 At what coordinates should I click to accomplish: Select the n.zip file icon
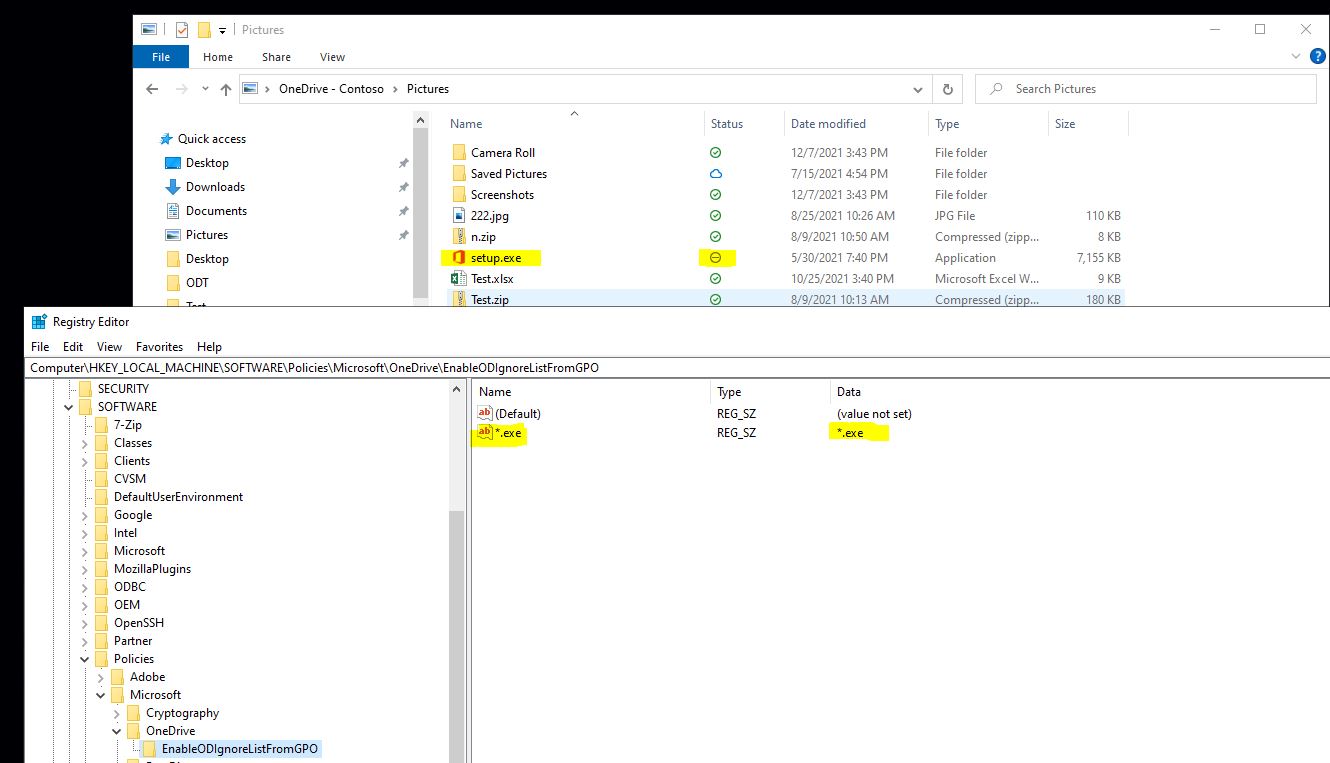coord(459,237)
